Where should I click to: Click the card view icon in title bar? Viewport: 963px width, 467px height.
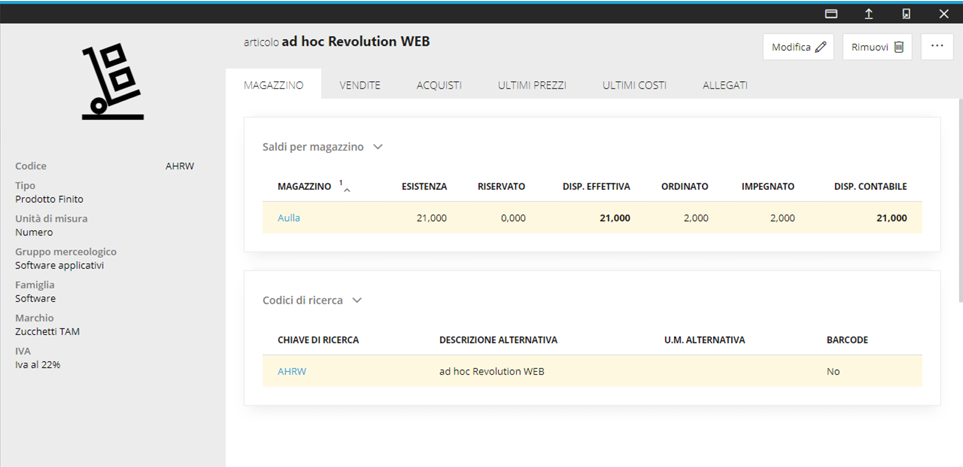831,14
